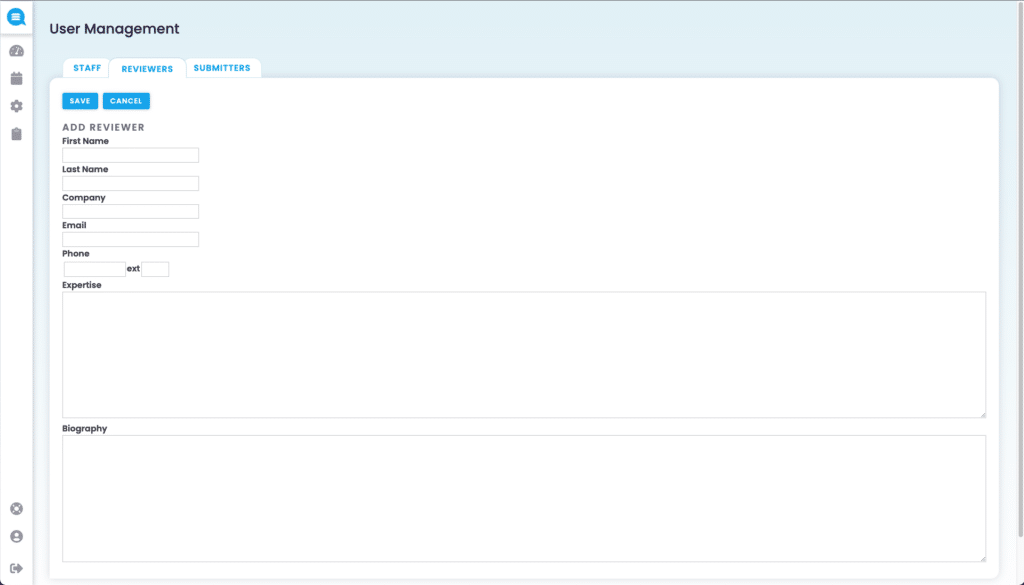Viewport: 1024px width, 585px height.
Task: Click the Expertise textarea resize handle
Action: coord(982,414)
